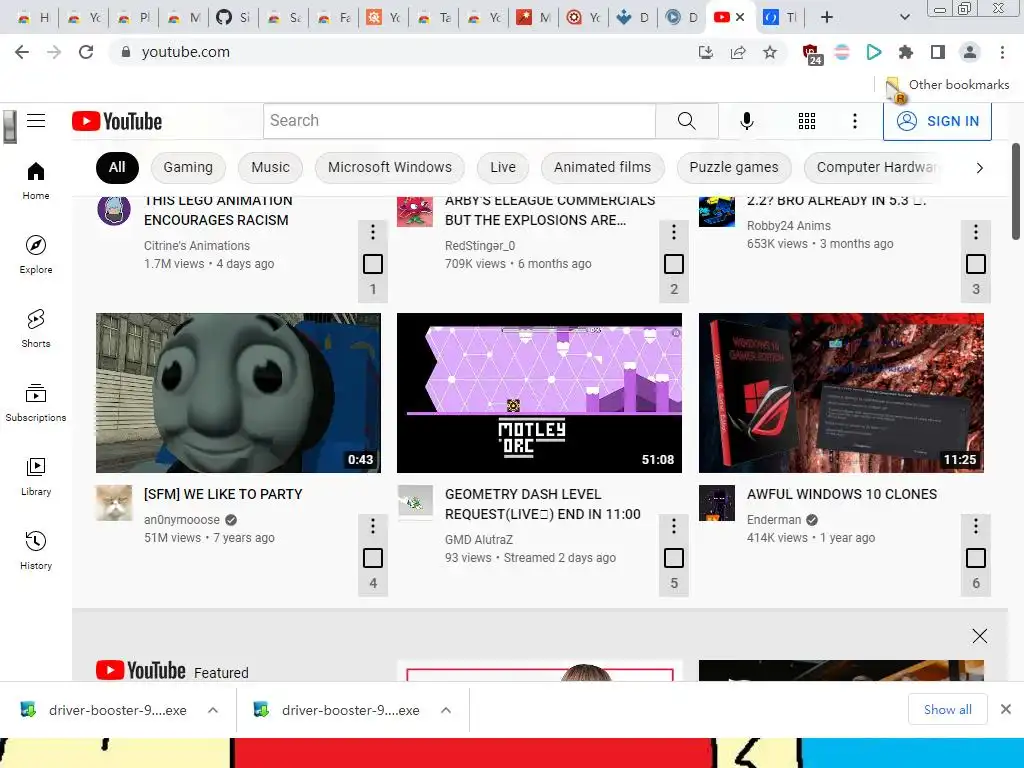Select the All filter chip
1024x768 pixels.
coord(118,167)
